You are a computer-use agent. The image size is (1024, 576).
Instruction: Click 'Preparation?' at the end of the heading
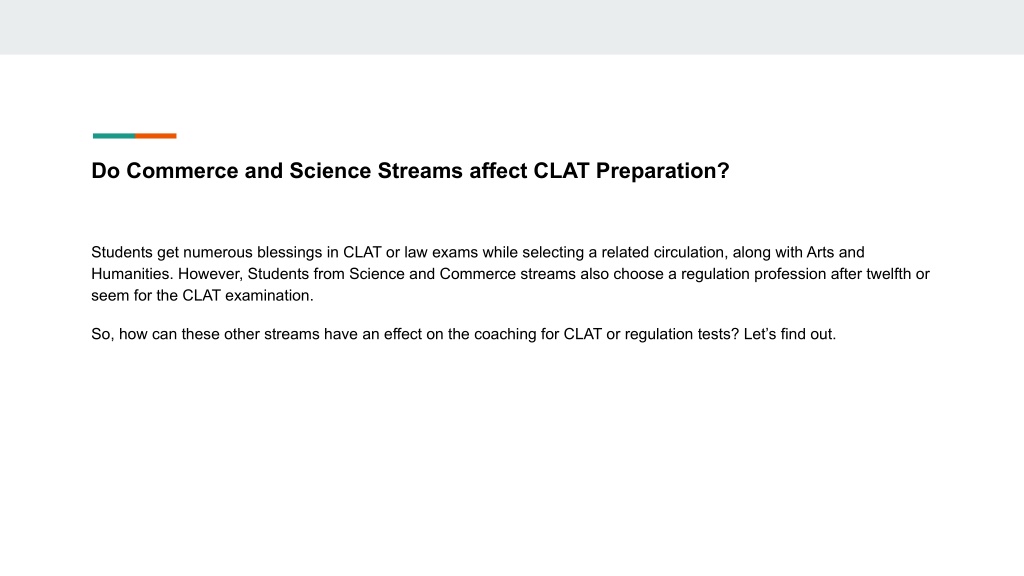[662, 171]
